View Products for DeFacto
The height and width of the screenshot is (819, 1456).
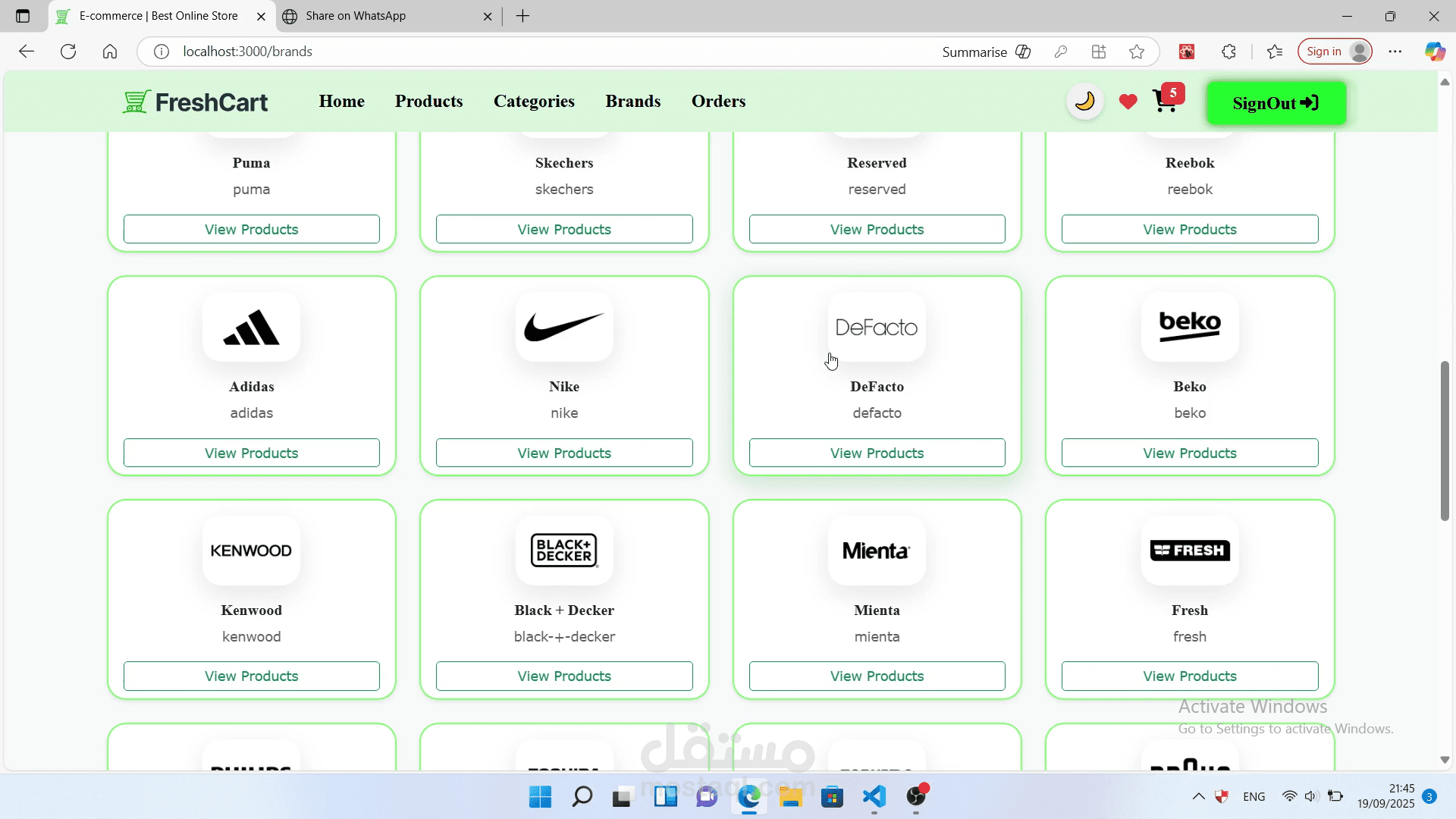click(x=877, y=453)
